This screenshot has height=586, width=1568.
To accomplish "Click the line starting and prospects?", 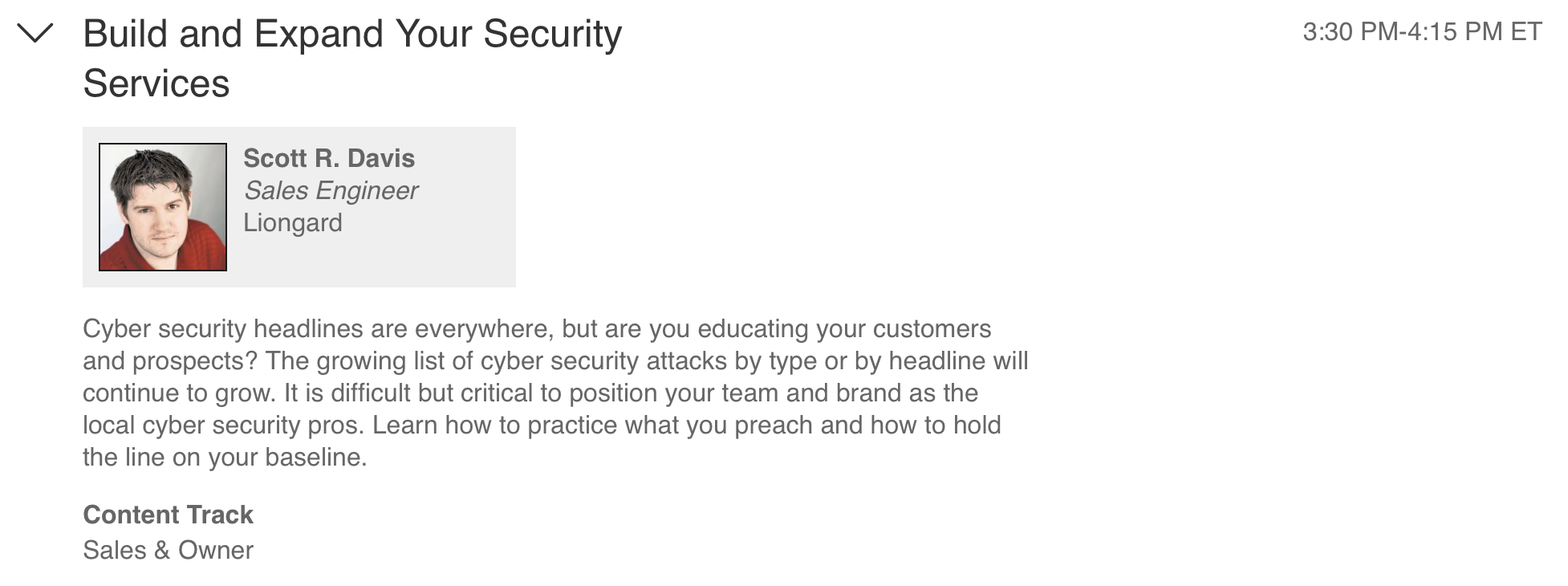I will 555,361.
